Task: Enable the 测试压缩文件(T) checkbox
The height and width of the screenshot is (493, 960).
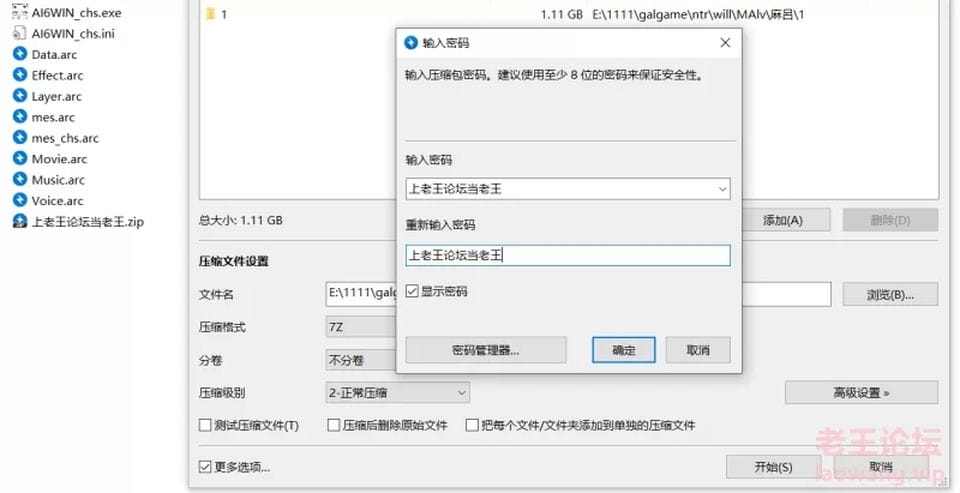Action: tap(205, 425)
